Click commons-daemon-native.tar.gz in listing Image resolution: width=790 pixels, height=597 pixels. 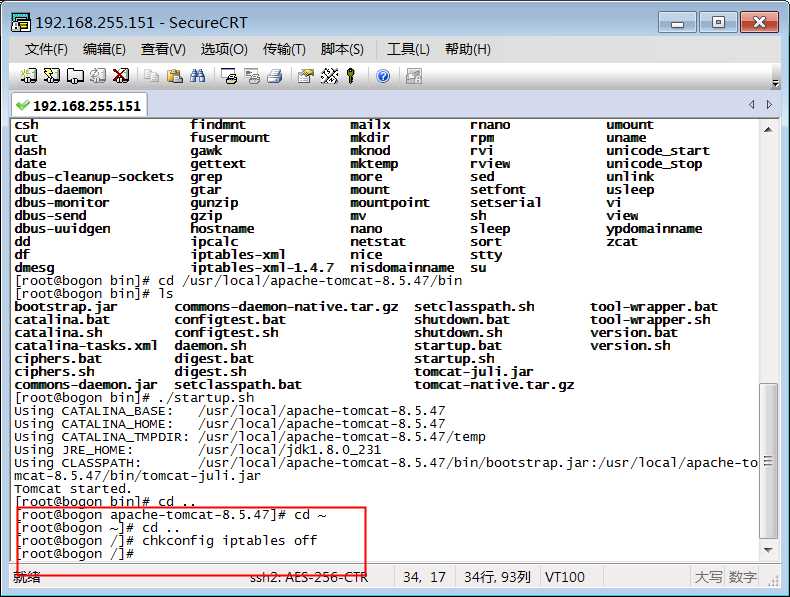click(286, 307)
